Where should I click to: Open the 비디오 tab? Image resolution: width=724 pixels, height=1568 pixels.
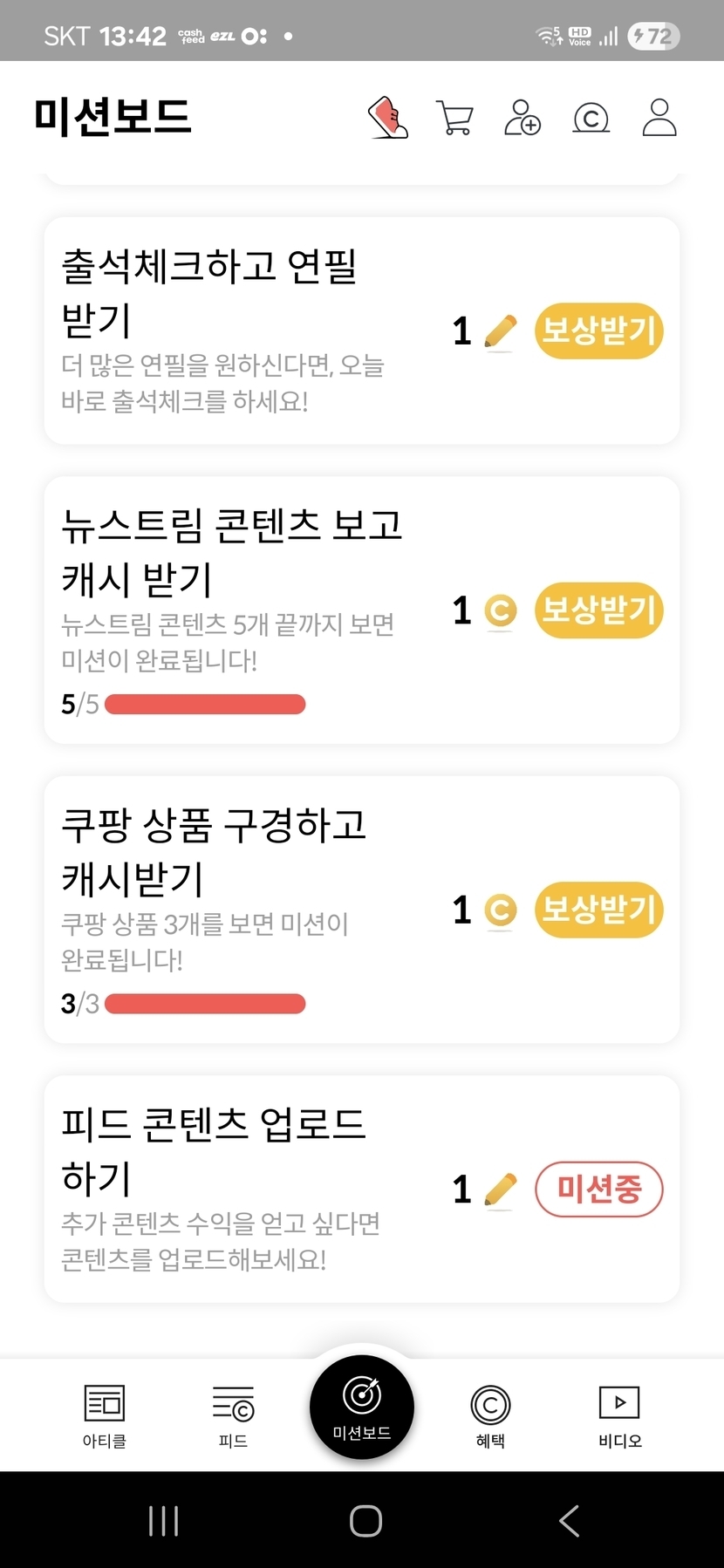(619, 1415)
